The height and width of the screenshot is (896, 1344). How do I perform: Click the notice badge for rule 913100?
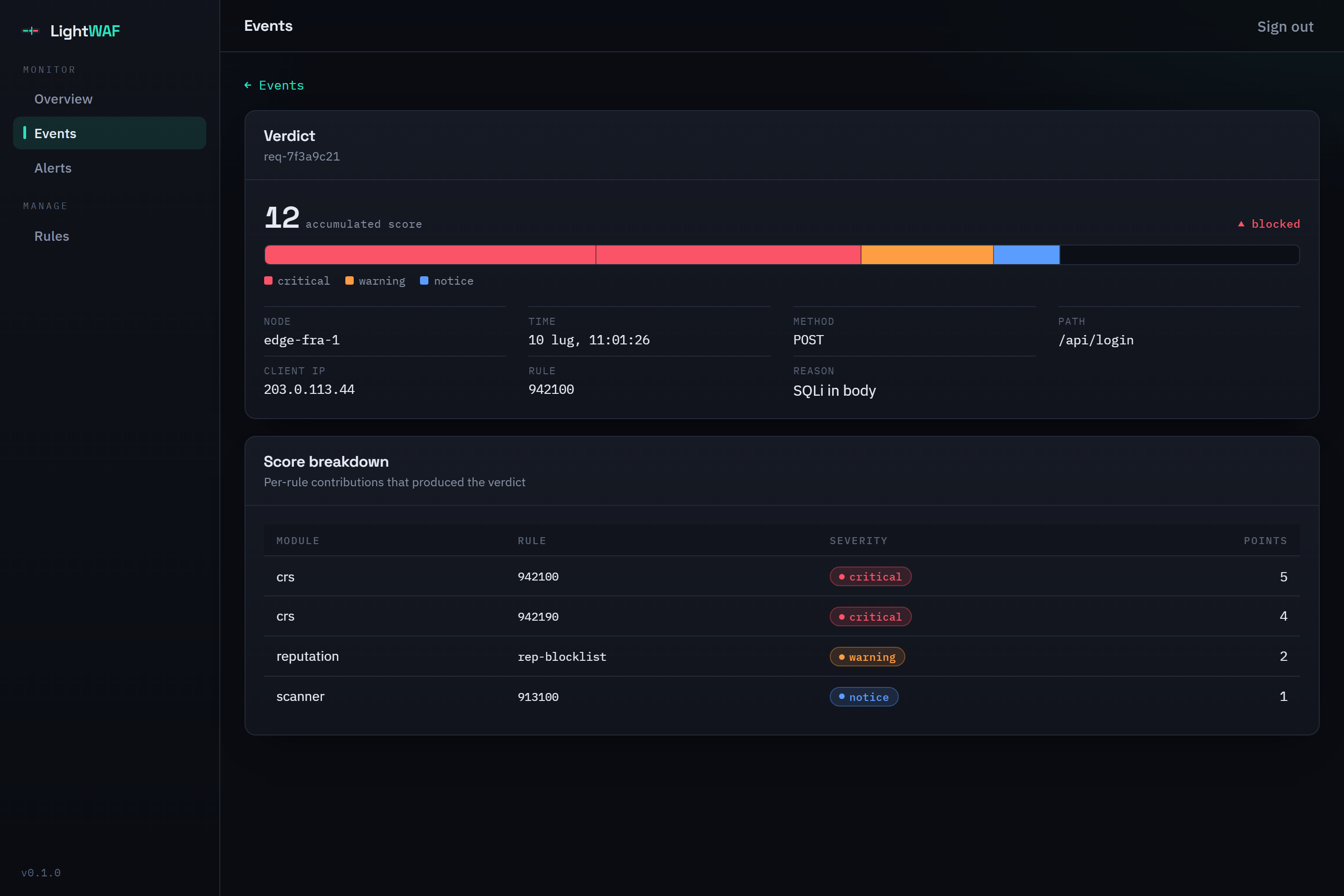click(x=864, y=697)
